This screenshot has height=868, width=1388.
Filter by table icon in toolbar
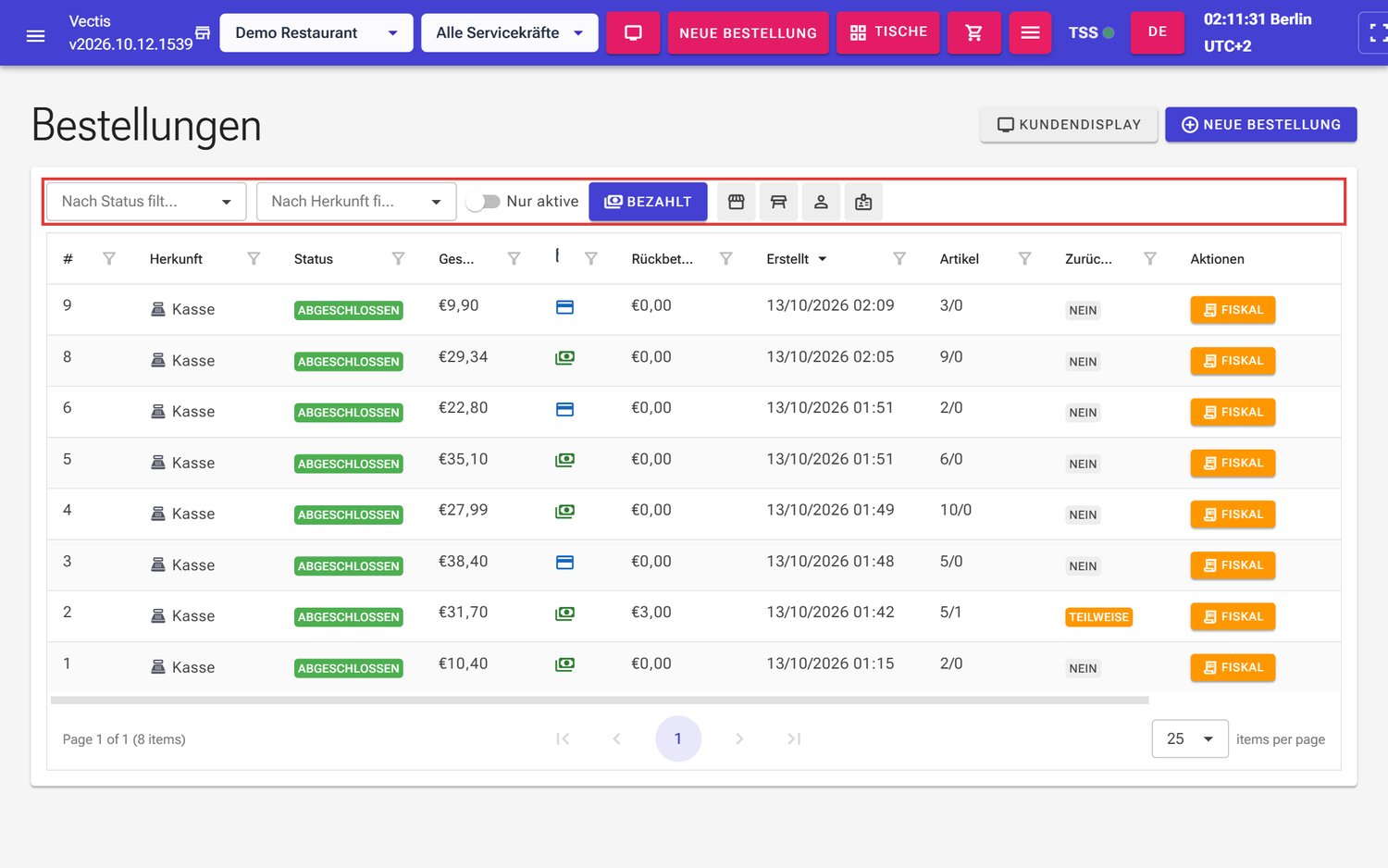click(x=778, y=202)
